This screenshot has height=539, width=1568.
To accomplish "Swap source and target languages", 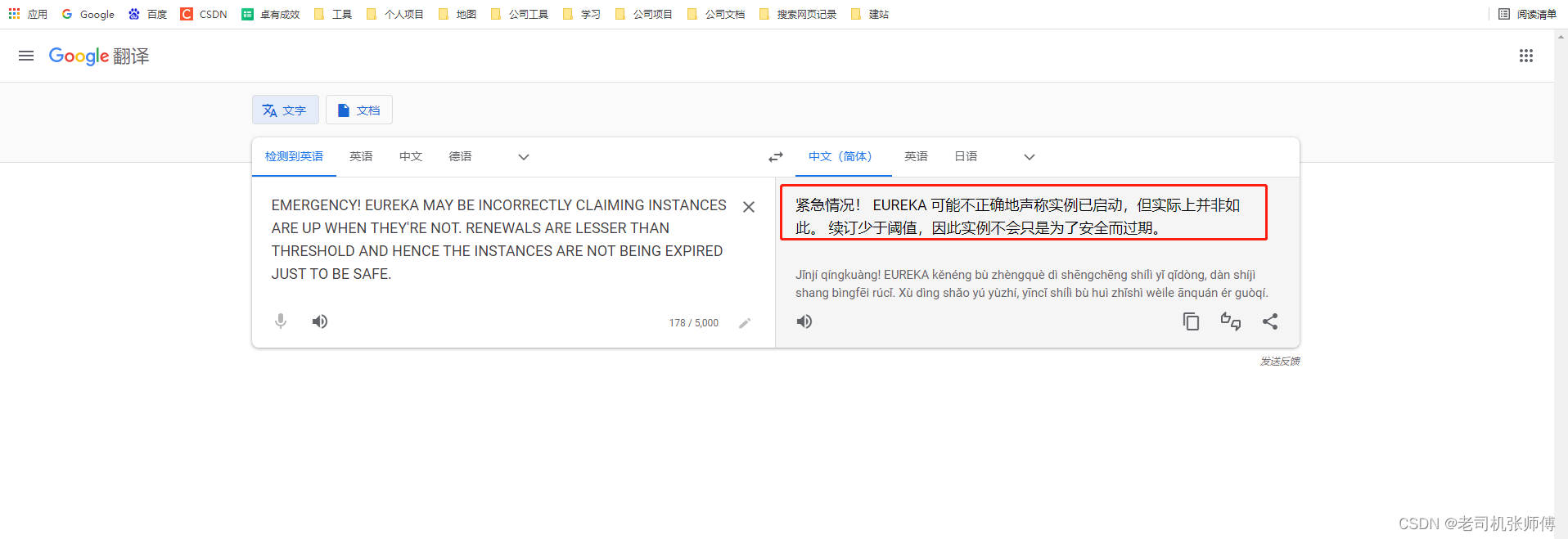I will (776, 157).
